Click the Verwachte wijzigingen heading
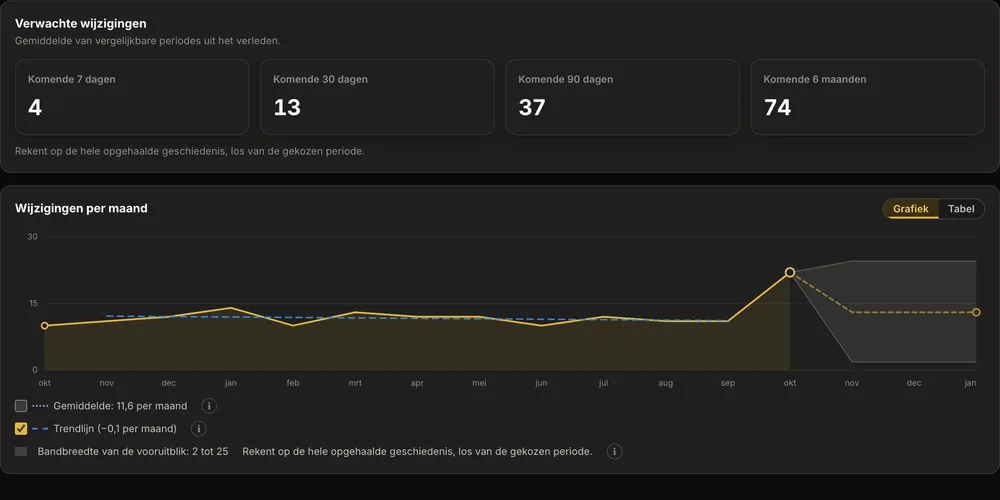1000x500 pixels. (x=80, y=24)
